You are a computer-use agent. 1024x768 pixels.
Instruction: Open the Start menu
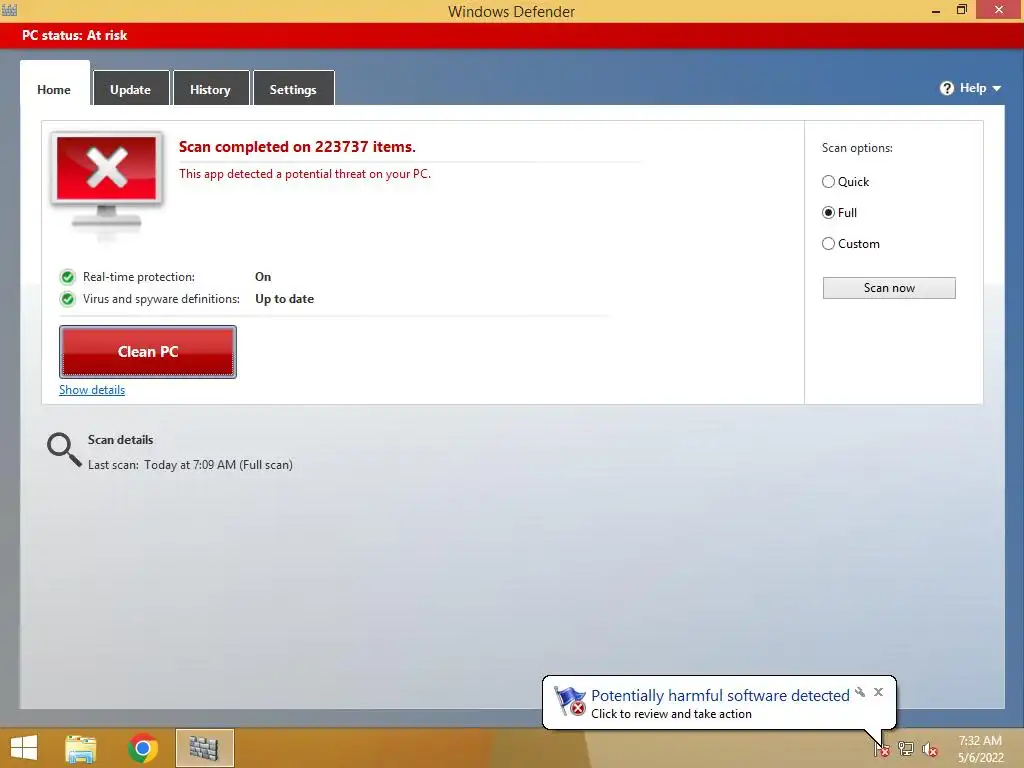[24, 748]
